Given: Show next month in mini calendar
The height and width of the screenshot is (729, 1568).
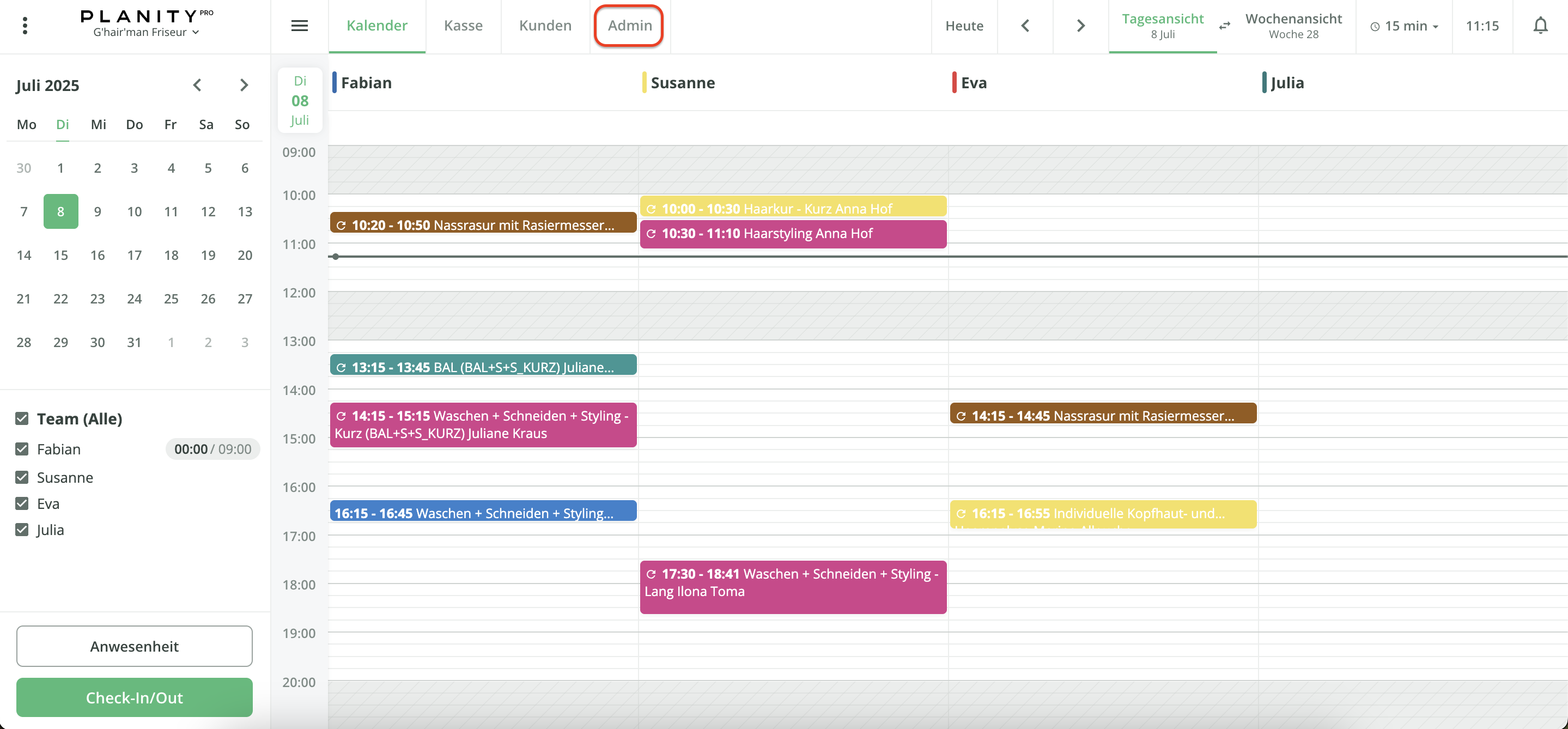Looking at the screenshot, I should click(x=244, y=85).
